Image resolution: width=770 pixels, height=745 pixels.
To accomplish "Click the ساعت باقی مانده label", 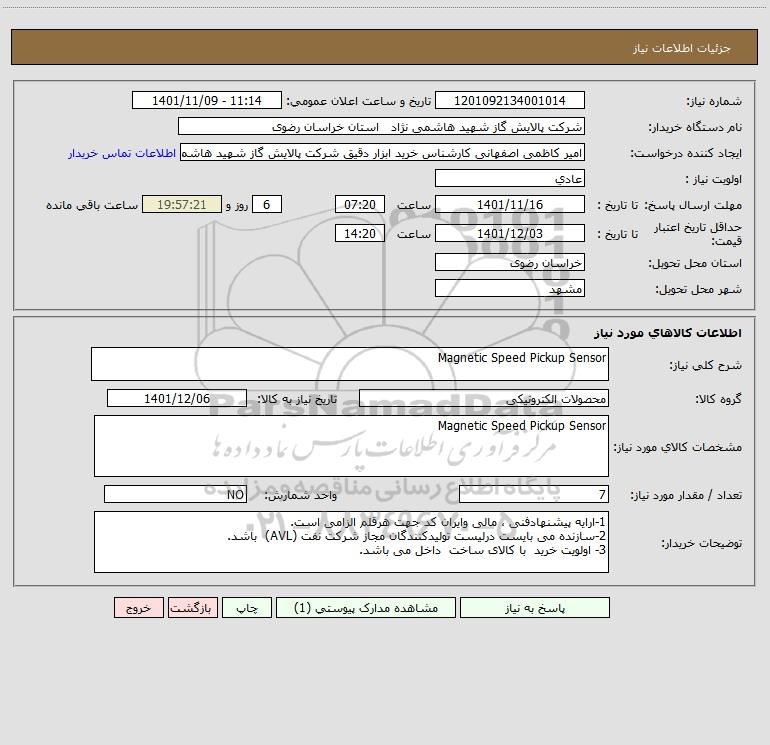I will tap(92, 205).
